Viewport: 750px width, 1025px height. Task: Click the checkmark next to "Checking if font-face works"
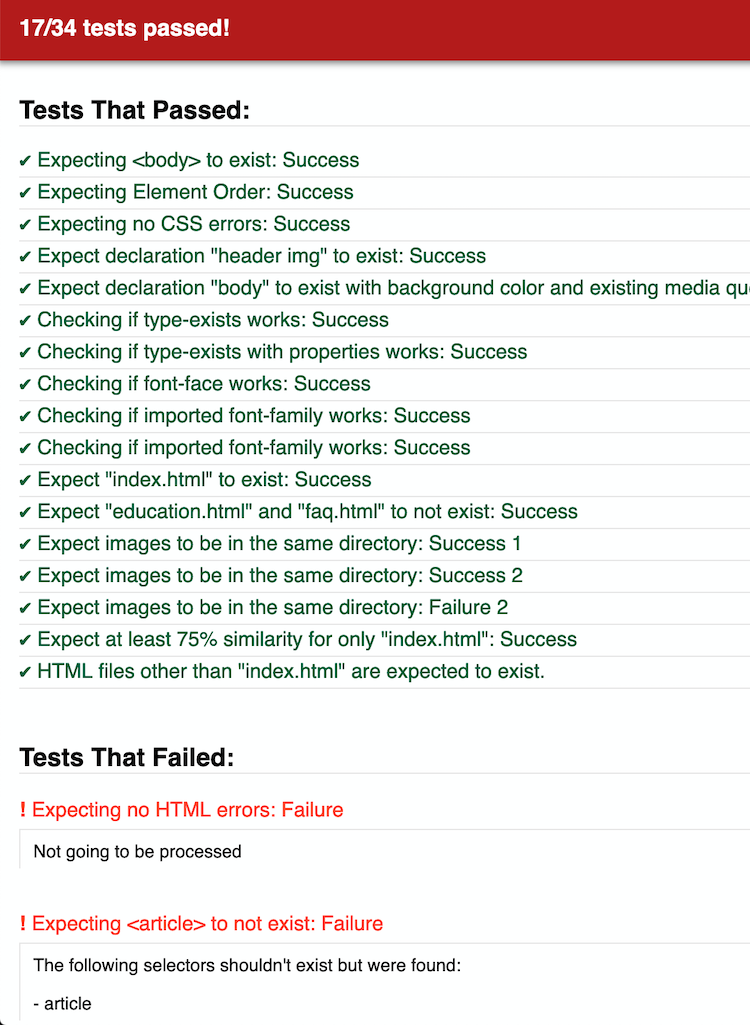tap(25, 385)
